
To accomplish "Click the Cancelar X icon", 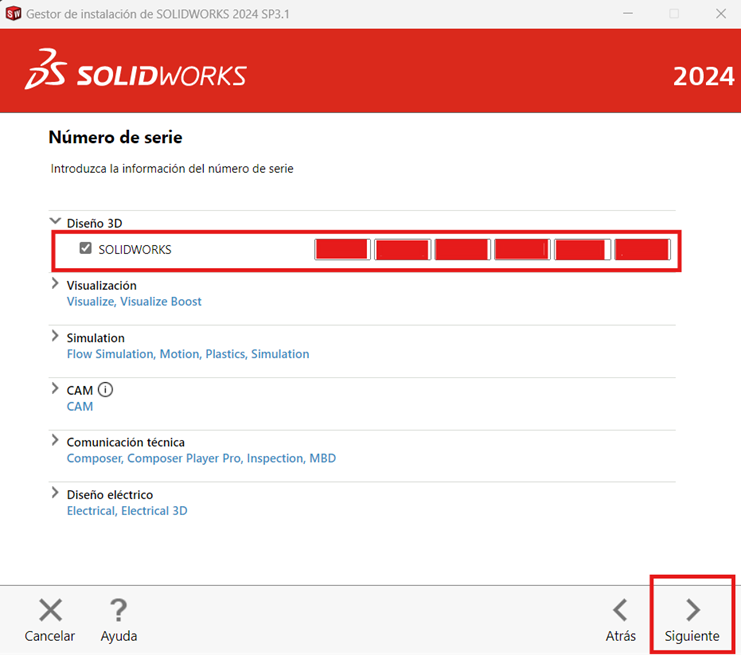I will click(50, 610).
